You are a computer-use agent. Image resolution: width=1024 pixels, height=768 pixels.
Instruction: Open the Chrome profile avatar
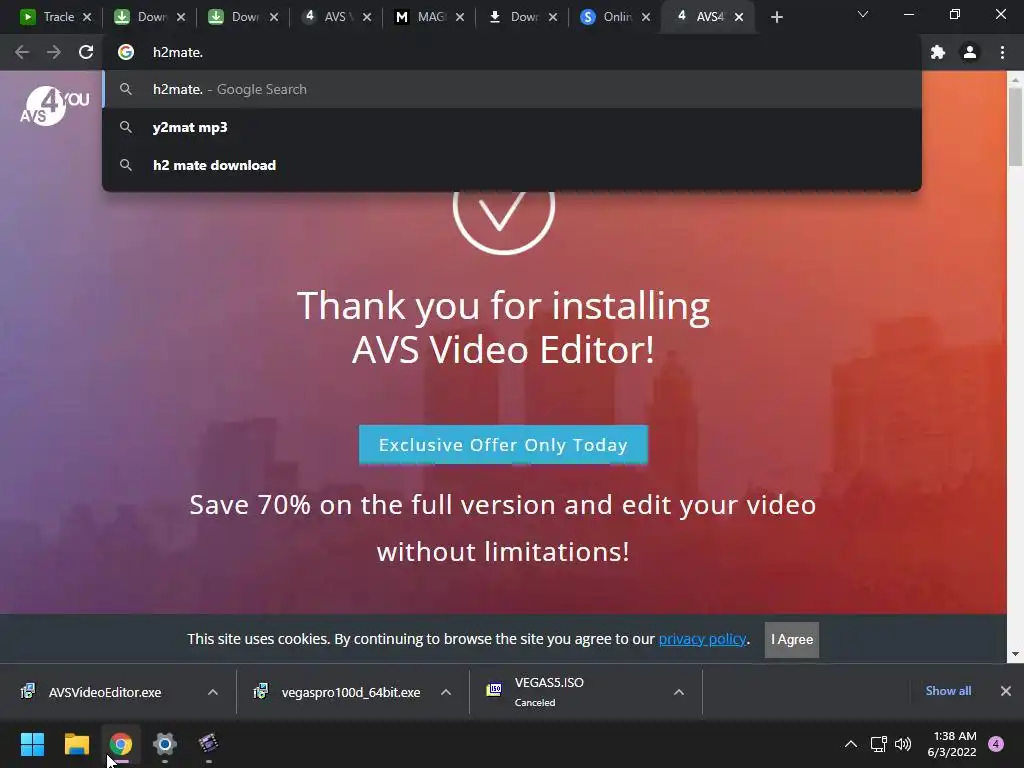pyautogui.click(x=970, y=52)
